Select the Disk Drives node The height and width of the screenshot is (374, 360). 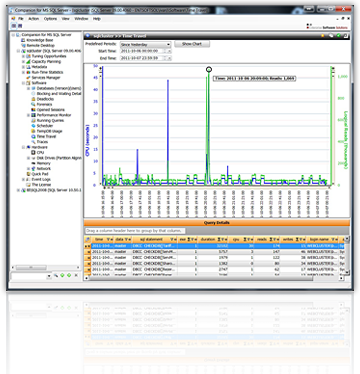(x=59, y=158)
